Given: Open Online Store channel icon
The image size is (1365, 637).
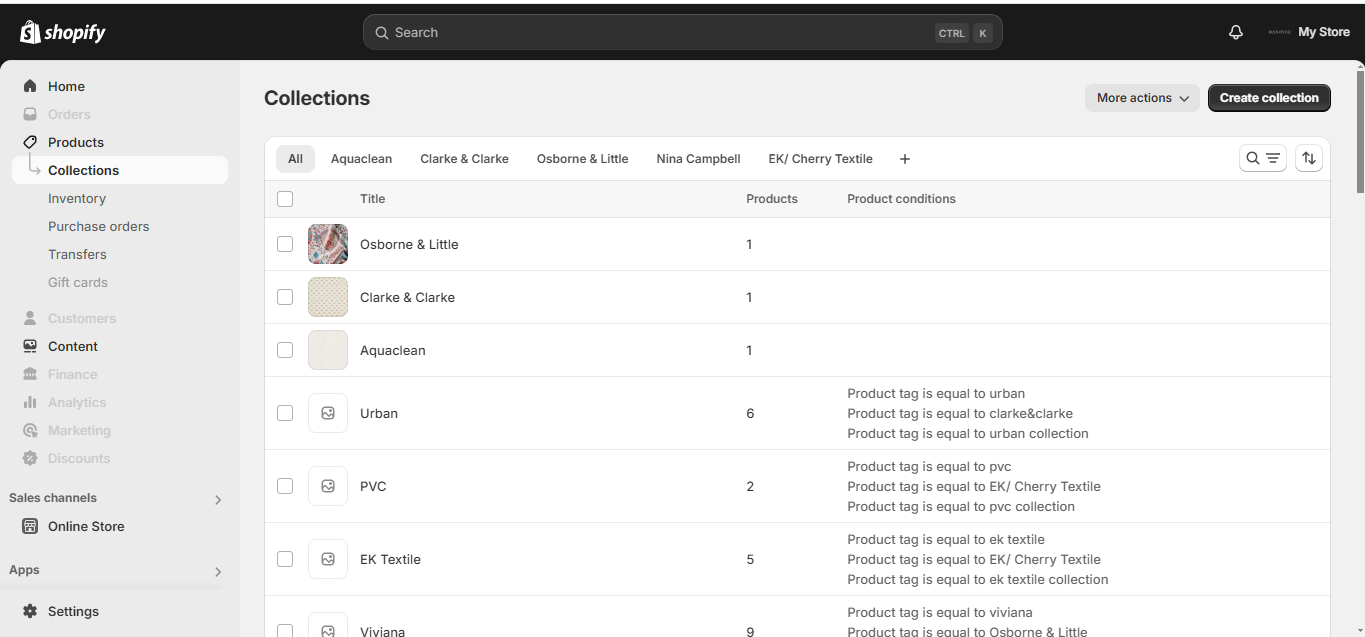Looking at the screenshot, I should (30, 526).
